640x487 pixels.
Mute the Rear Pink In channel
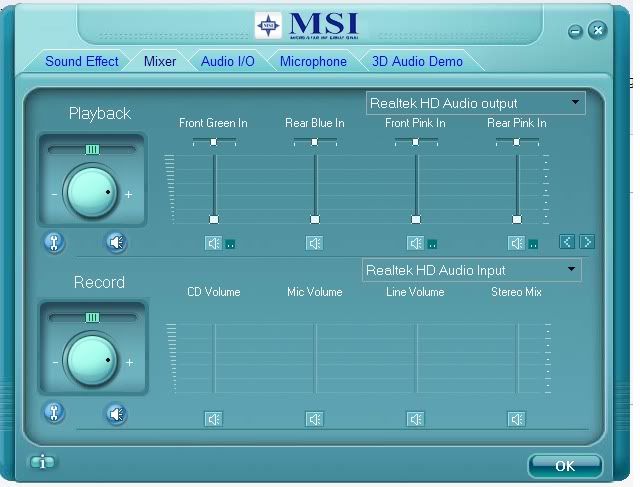coord(516,243)
